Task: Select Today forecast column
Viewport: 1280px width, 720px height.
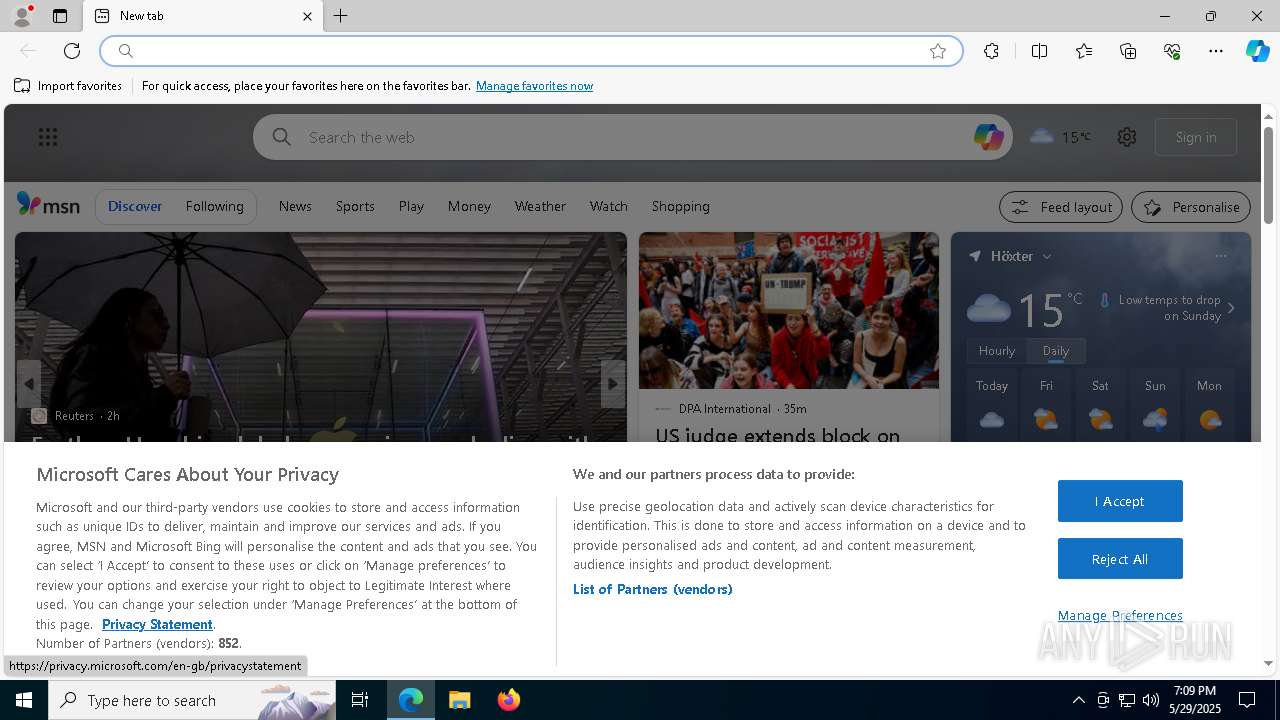Action: (992, 405)
